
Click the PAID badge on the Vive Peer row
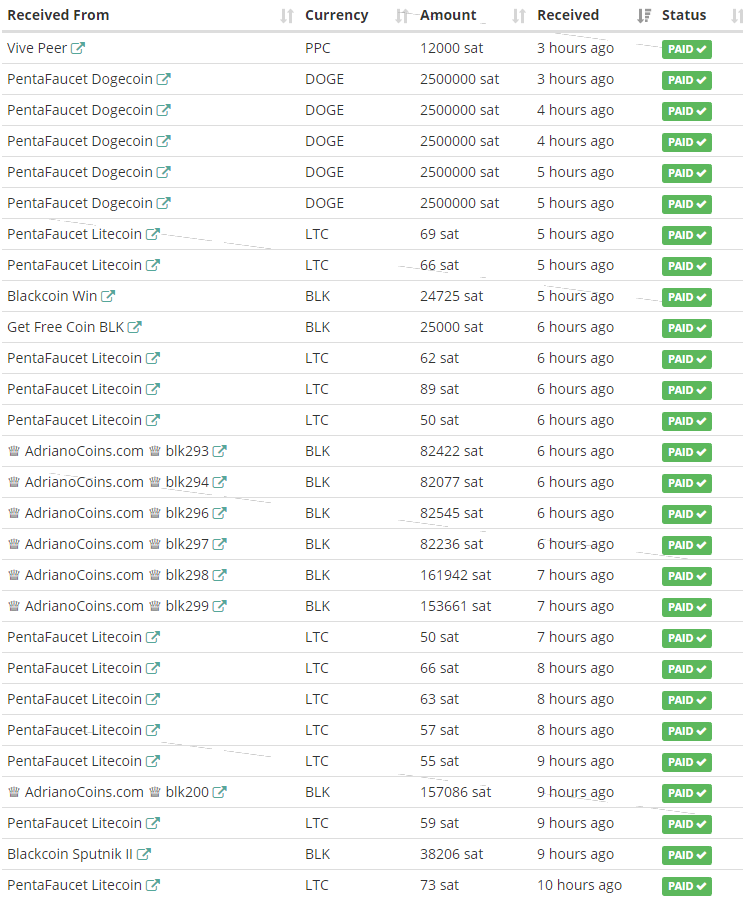(687, 48)
